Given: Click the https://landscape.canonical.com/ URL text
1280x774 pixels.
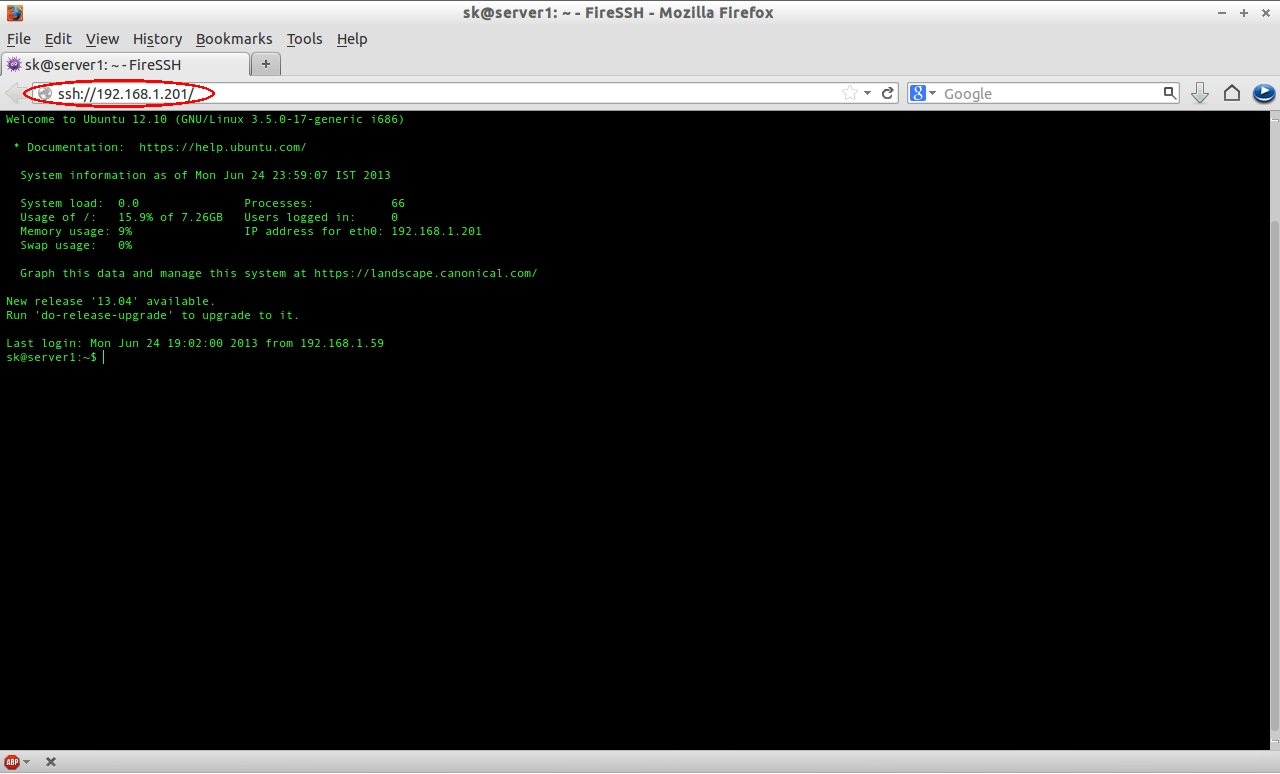Looking at the screenshot, I should (425, 273).
